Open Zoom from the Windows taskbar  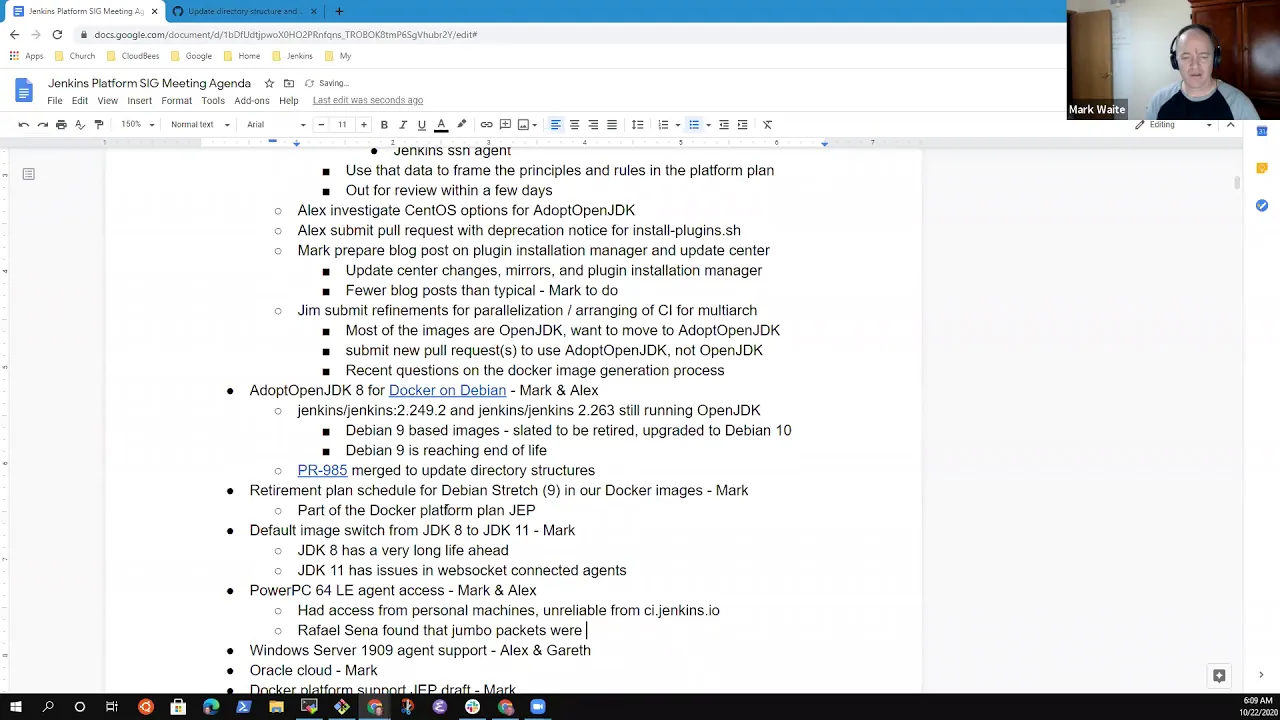tap(538, 707)
